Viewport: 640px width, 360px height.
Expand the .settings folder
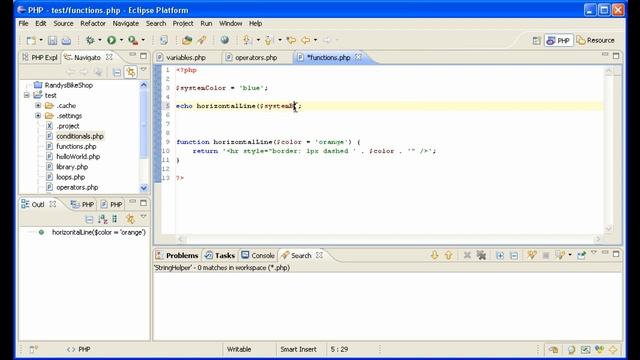38,116
